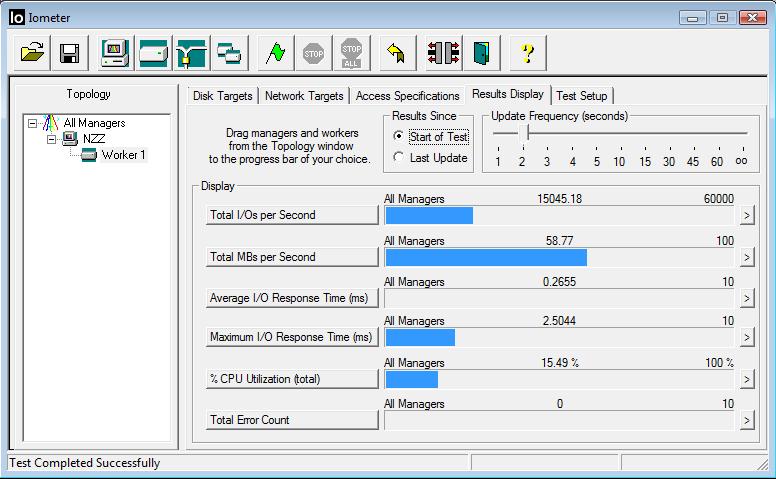Click the 60 mark on Update Frequency scale
Screen dimensions: 776x479
(x=717, y=161)
